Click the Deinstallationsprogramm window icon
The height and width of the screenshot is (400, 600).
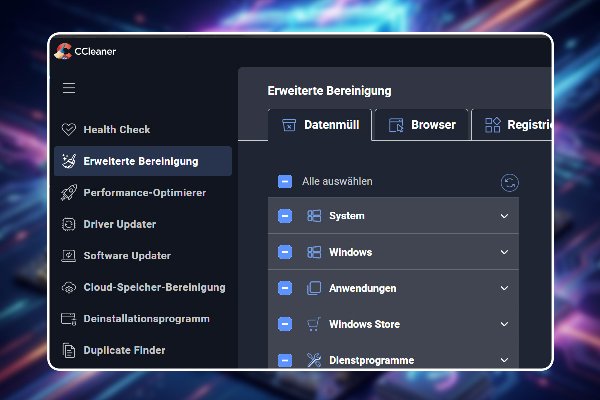click(x=69, y=318)
